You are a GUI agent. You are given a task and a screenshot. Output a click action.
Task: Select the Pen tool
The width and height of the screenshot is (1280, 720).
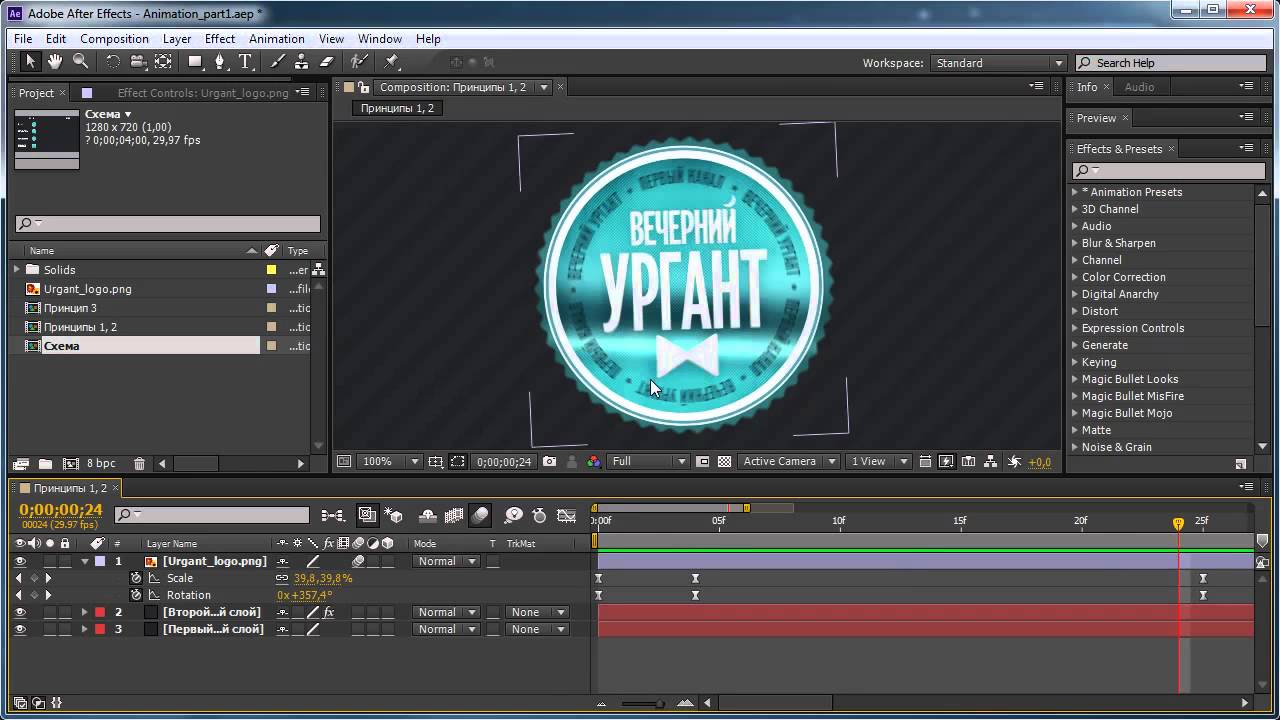click(x=221, y=62)
